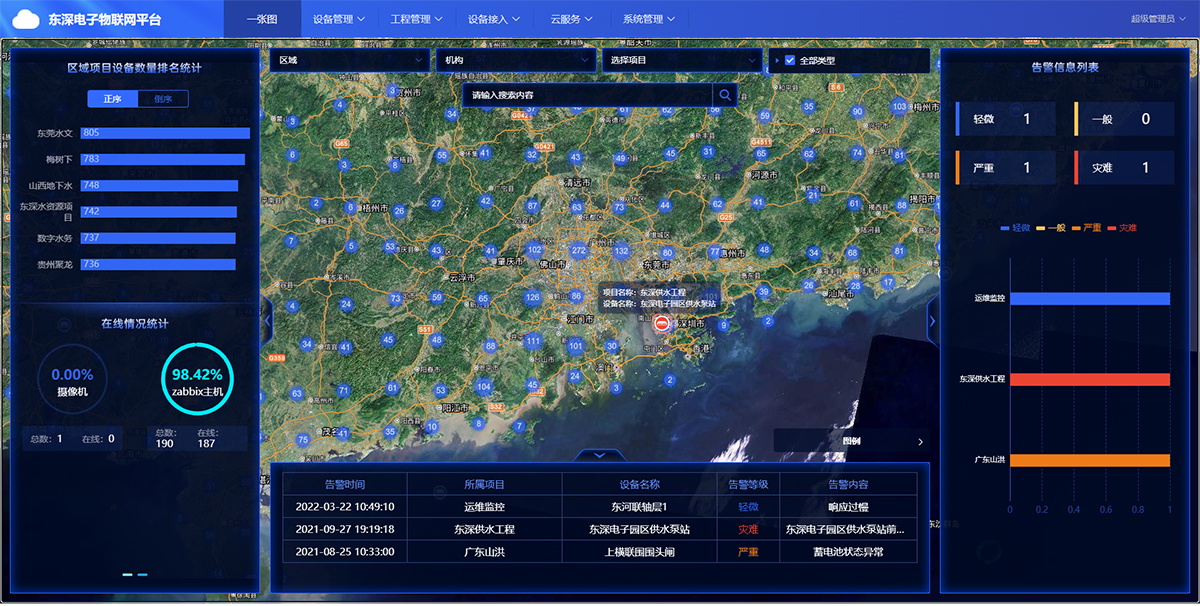
Task: Click the 山西地下水 ranking bar
Action: coord(159,185)
